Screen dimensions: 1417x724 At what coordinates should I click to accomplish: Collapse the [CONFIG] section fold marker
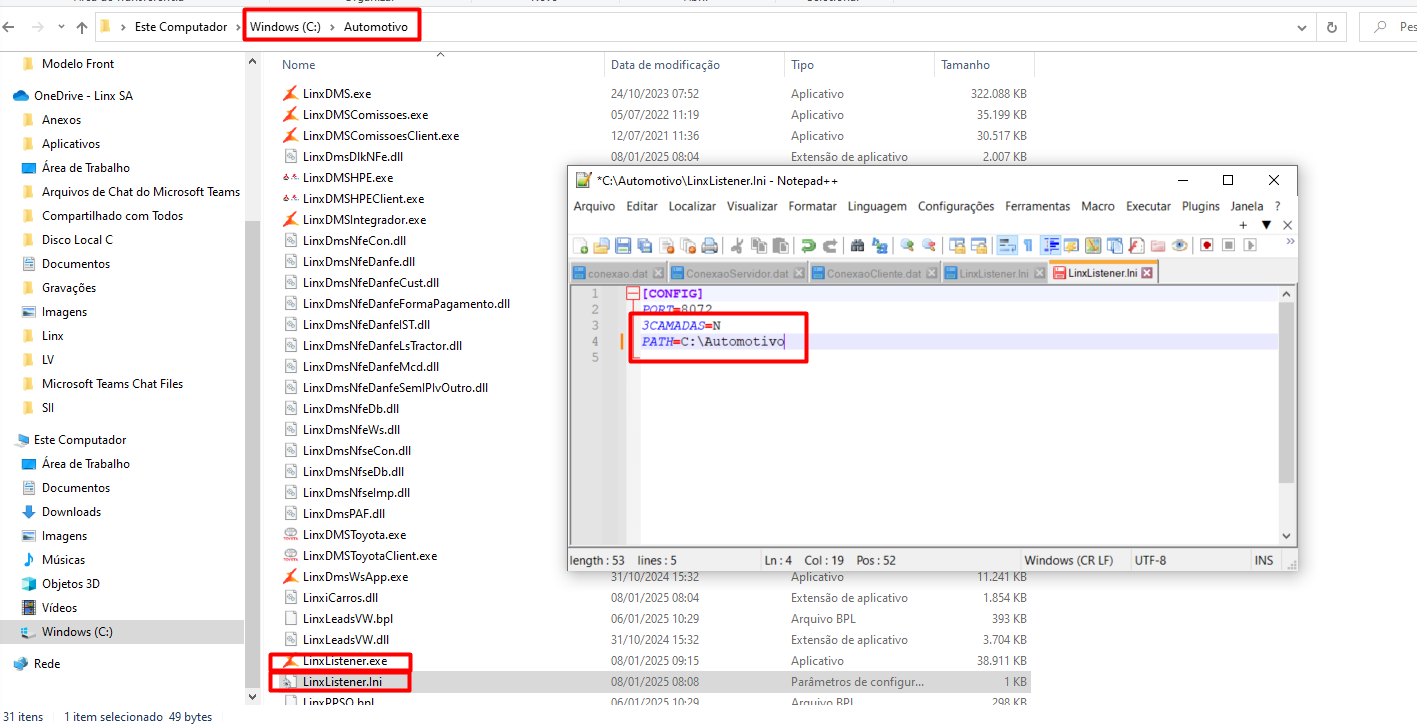pos(632,293)
